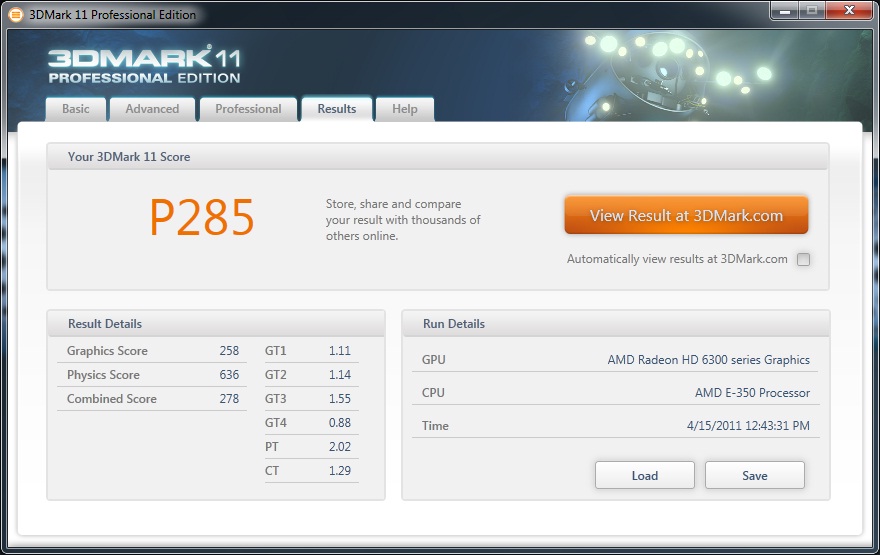Click the Time run details row
The image size is (880, 555).
coord(616,425)
